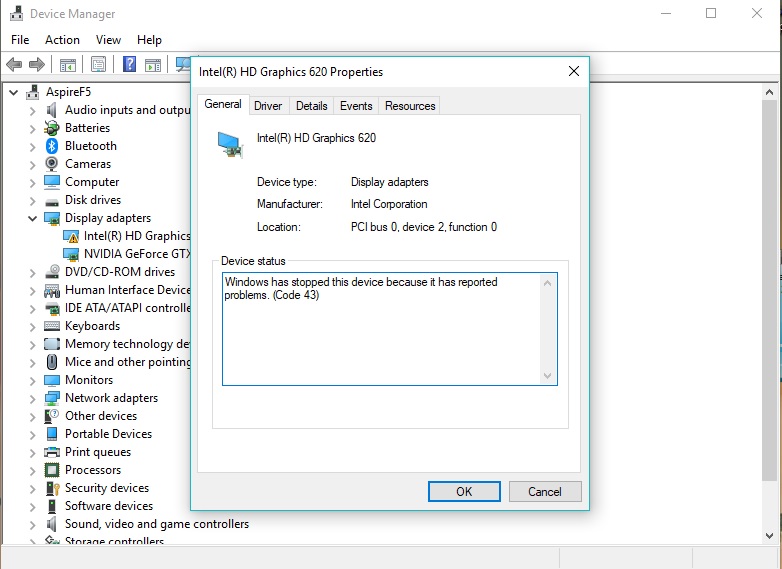The image size is (782, 569).
Task: Select the IDE ATA/ATAPI controllers row
Action: (x=117, y=308)
